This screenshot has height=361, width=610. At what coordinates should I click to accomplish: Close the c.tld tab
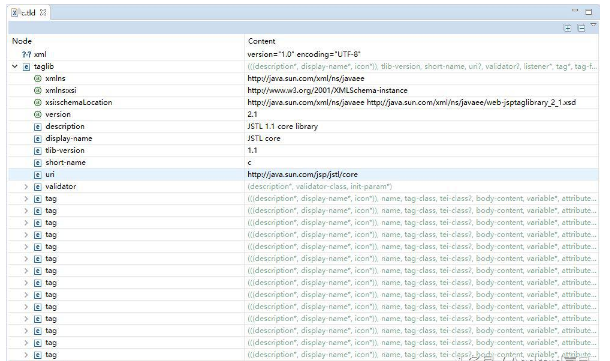pyautogui.click(x=43, y=13)
